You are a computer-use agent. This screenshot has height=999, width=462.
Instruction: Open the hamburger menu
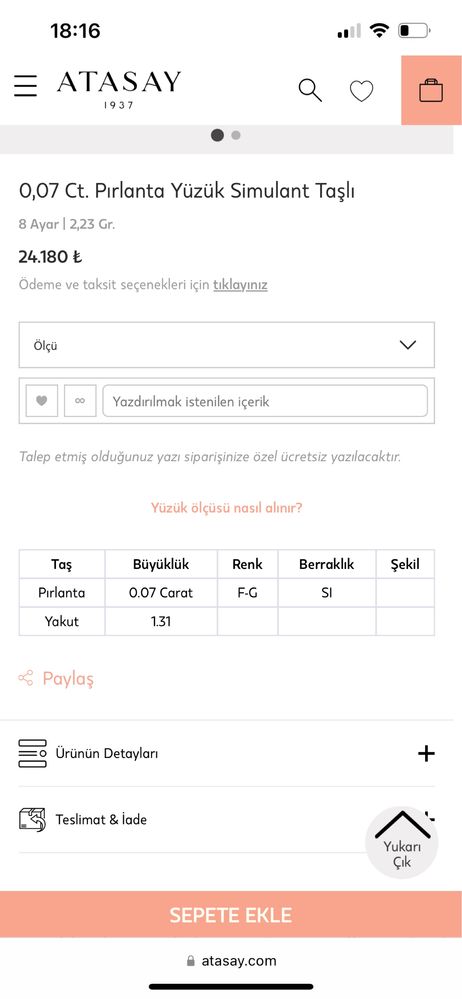point(25,86)
